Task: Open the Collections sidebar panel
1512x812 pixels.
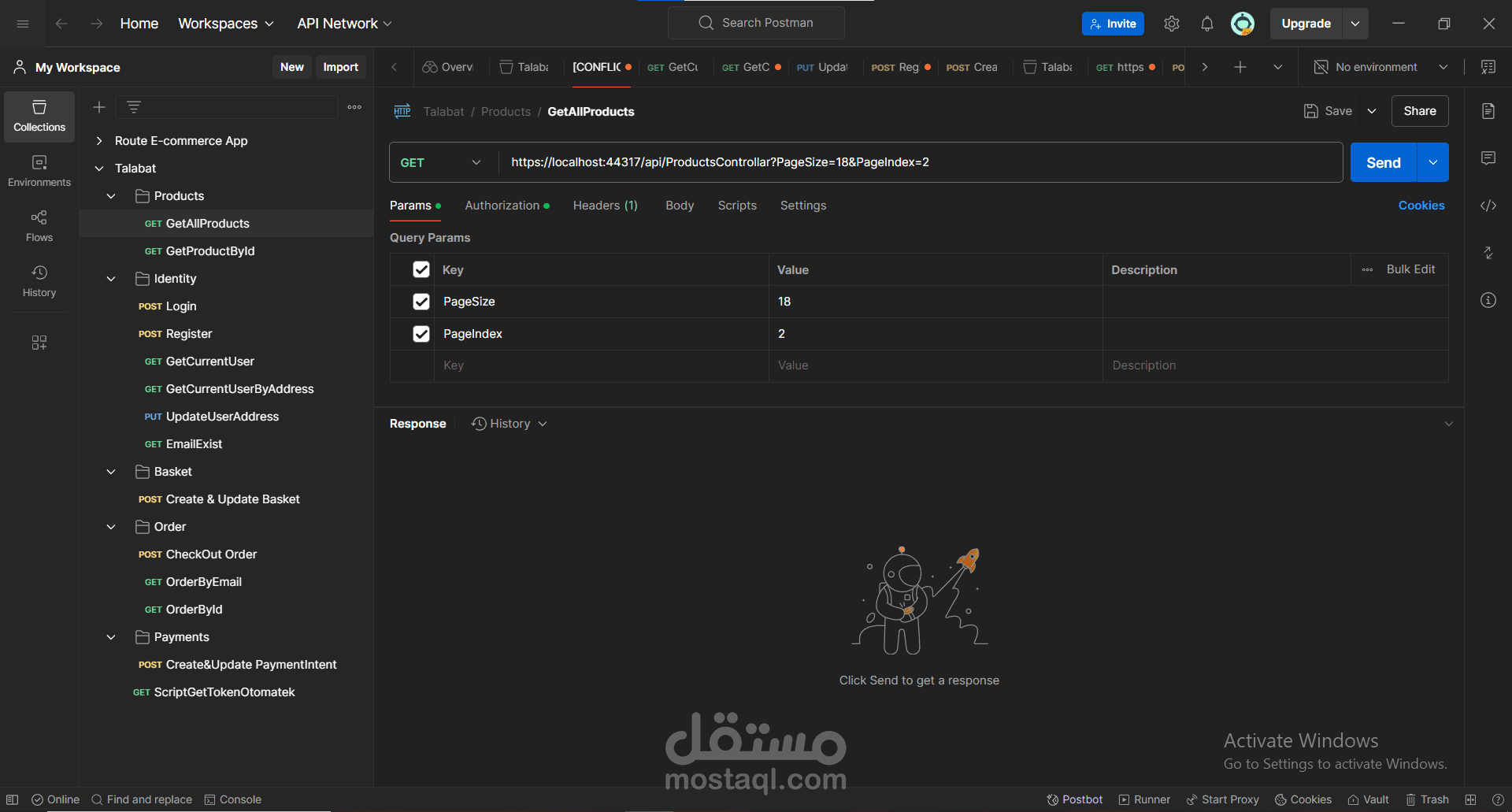Action: [39, 116]
